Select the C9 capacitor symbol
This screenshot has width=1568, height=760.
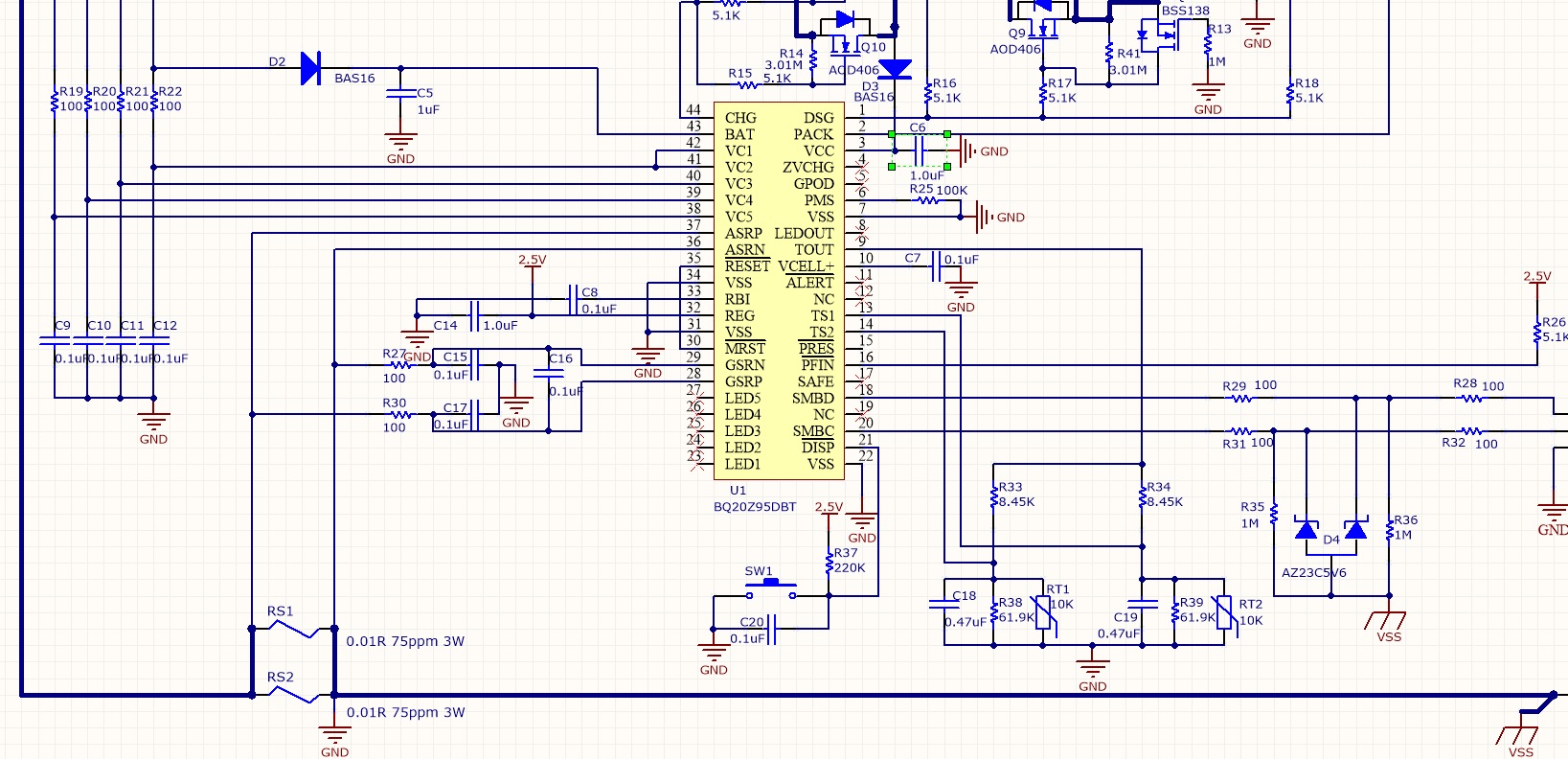(55, 340)
